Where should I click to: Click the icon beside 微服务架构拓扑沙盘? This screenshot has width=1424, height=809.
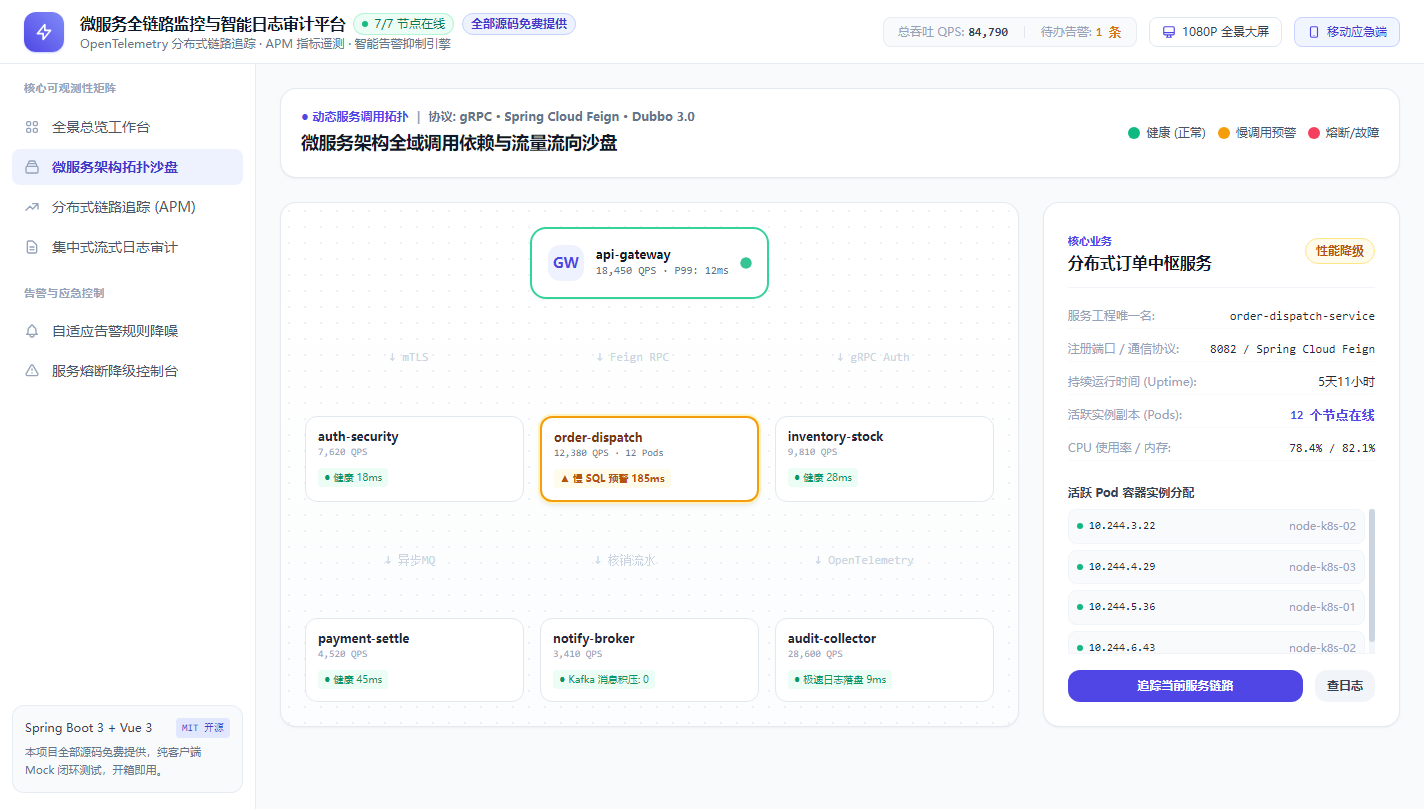(x=32, y=167)
